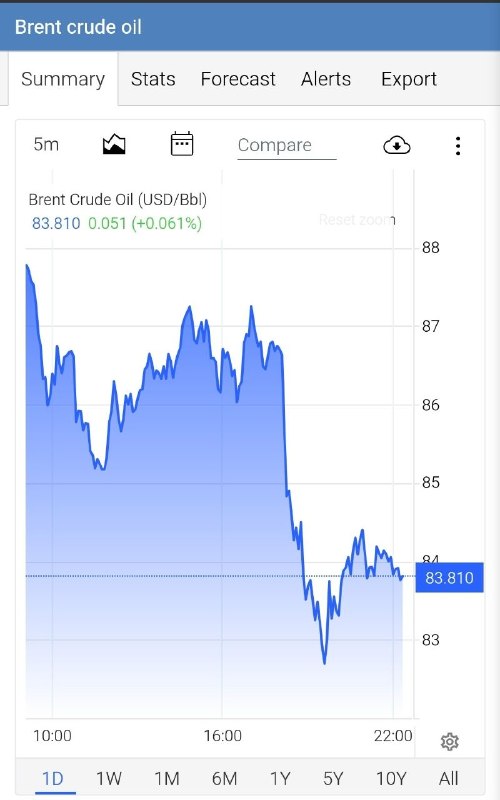Select the 1Y time range
Screen dimensions: 500x800
pyautogui.click(x=280, y=779)
